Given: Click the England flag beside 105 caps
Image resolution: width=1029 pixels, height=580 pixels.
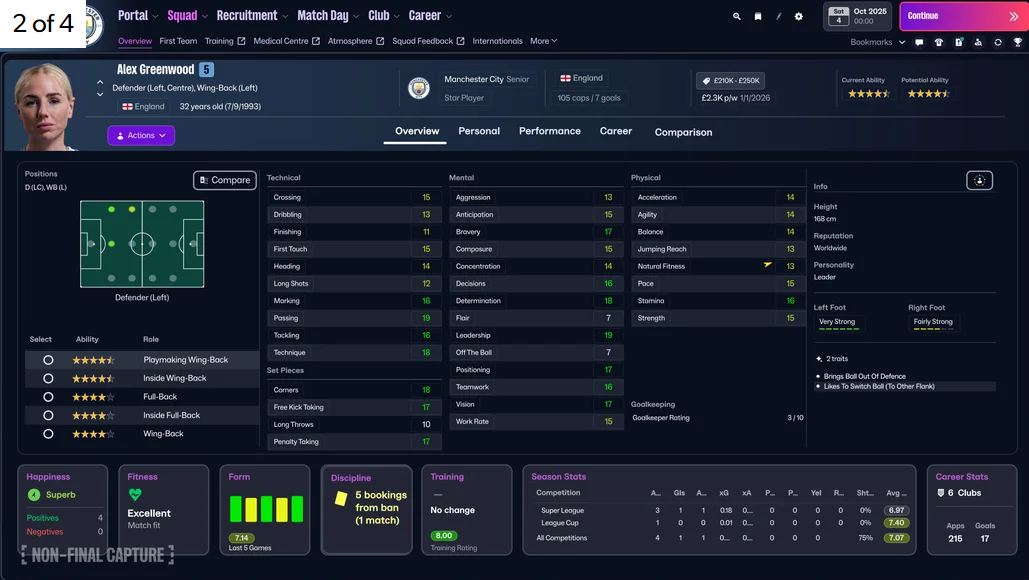Looking at the screenshot, I should [565, 78].
